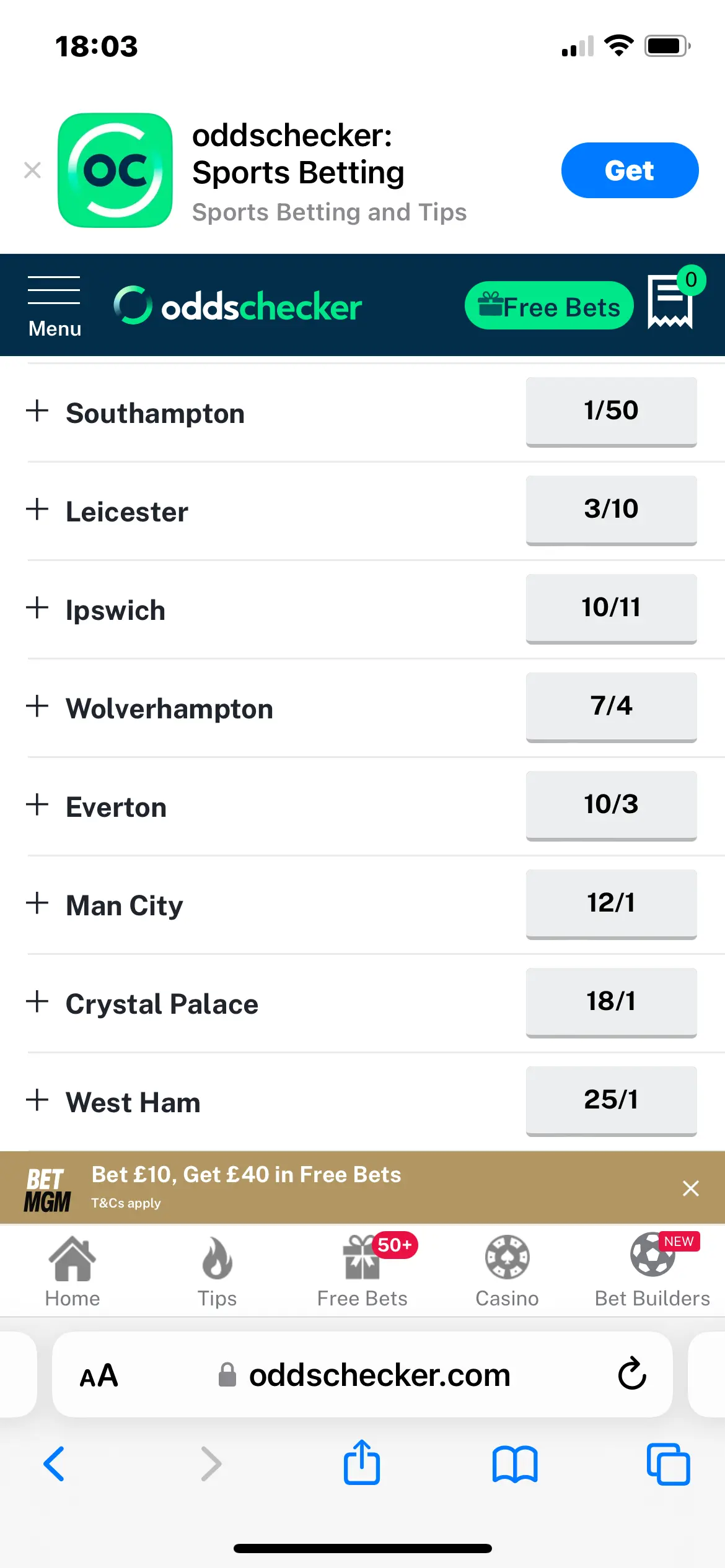This screenshot has width=725, height=1568.
Task: Tap the oddschecker.com address bar
Action: click(379, 1375)
